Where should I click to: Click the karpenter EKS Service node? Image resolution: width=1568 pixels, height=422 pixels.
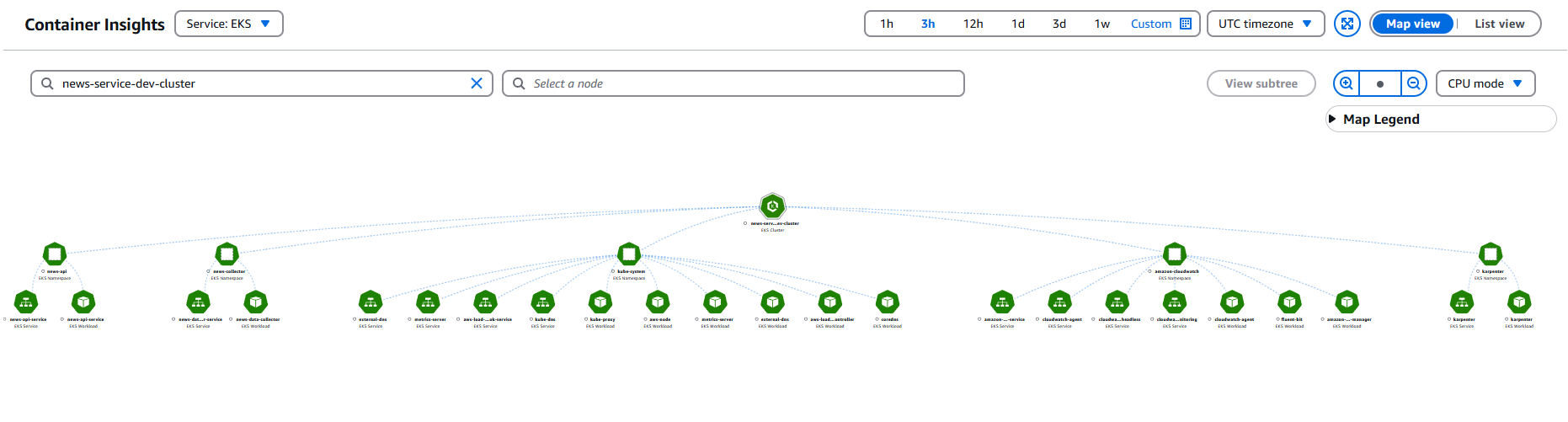tap(1462, 302)
